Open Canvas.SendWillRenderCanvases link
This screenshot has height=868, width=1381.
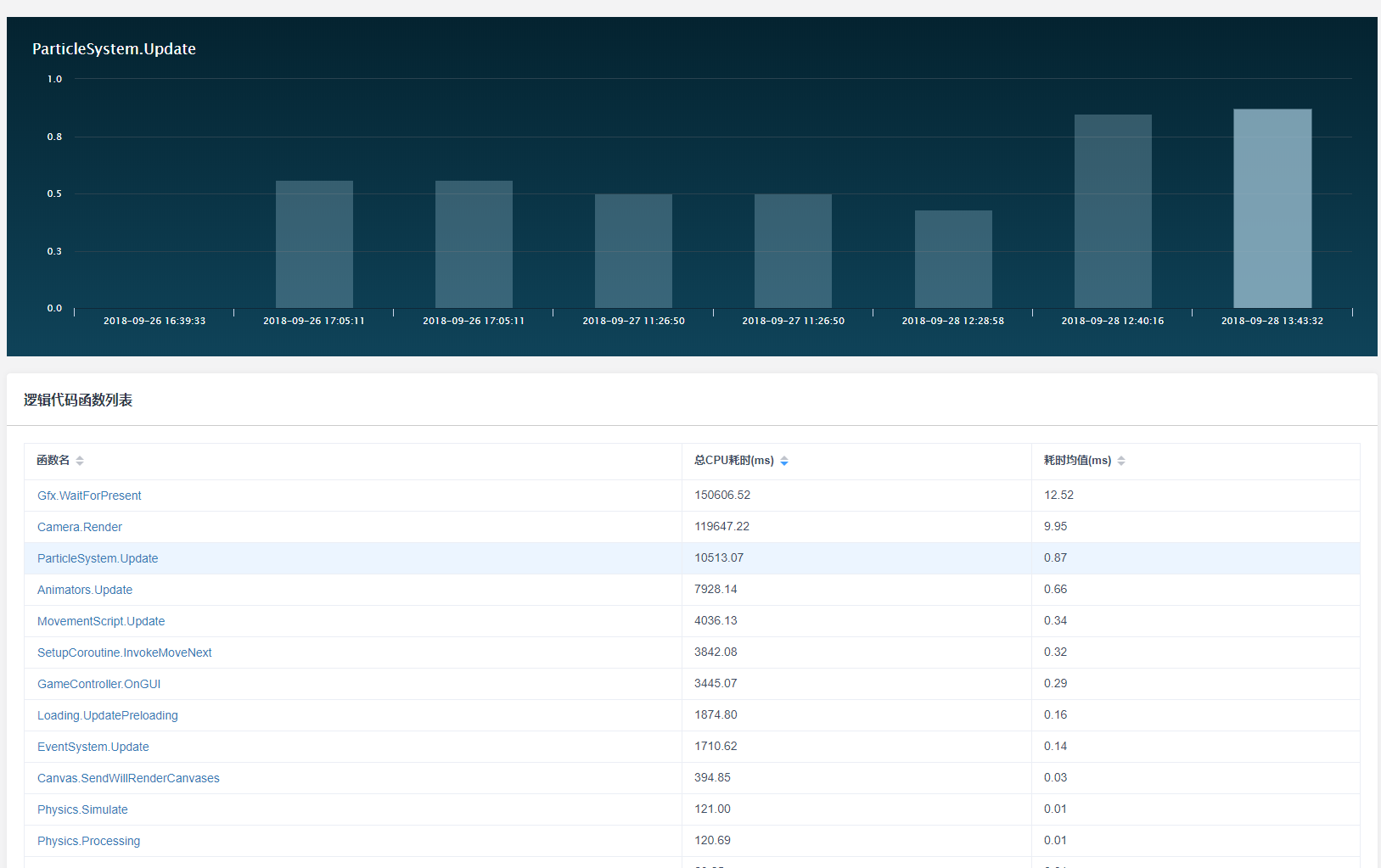128,778
